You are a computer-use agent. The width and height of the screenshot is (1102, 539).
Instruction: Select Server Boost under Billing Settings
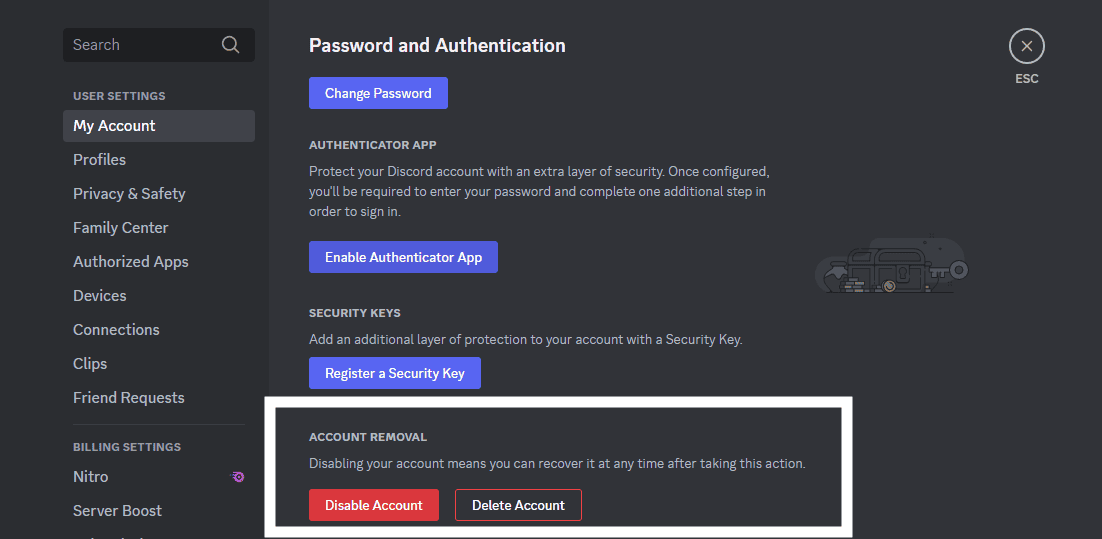[117, 511]
